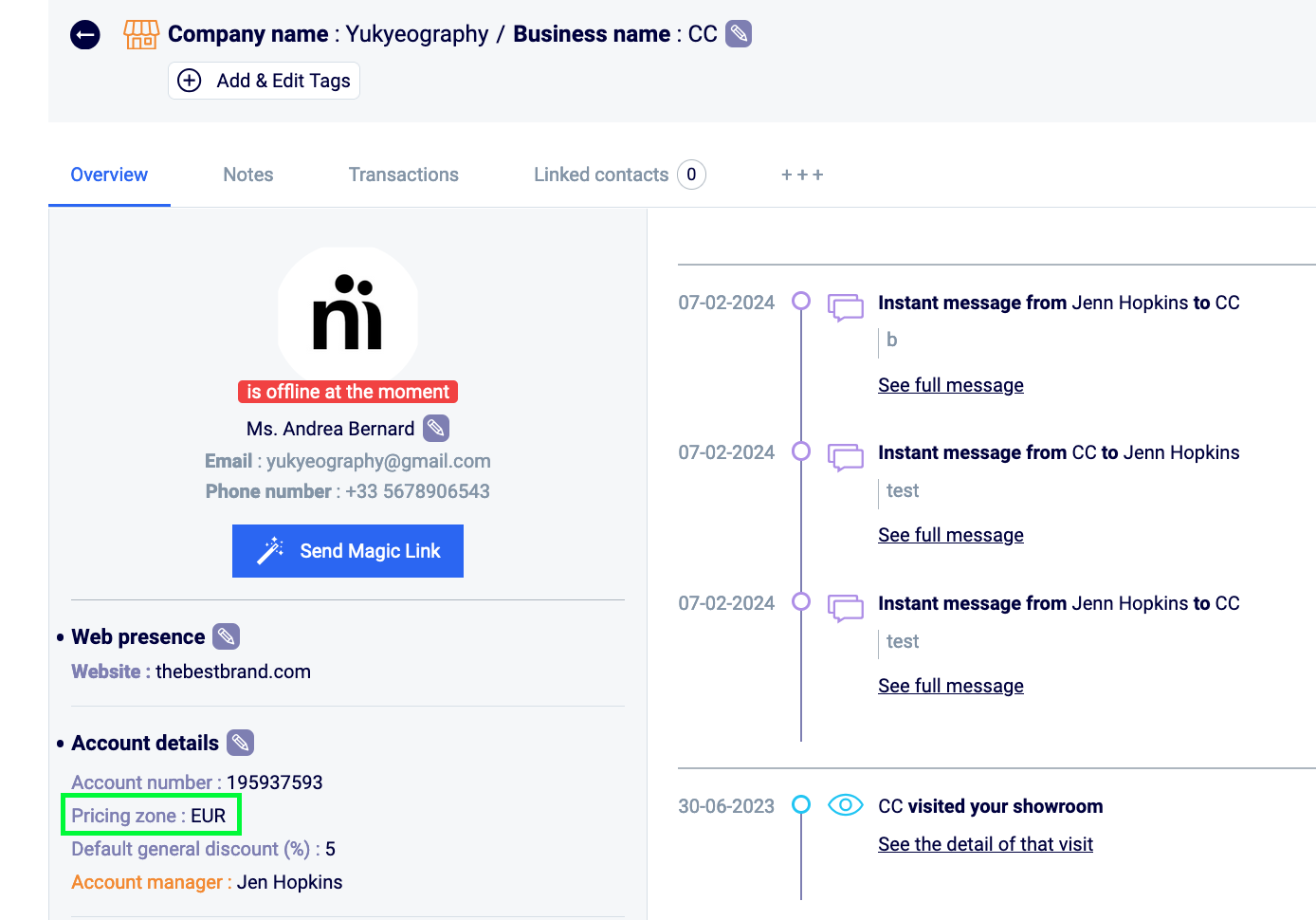Select 30-06-2023 timeline marker
Screen dimensions: 1316x920
pos(801,804)
